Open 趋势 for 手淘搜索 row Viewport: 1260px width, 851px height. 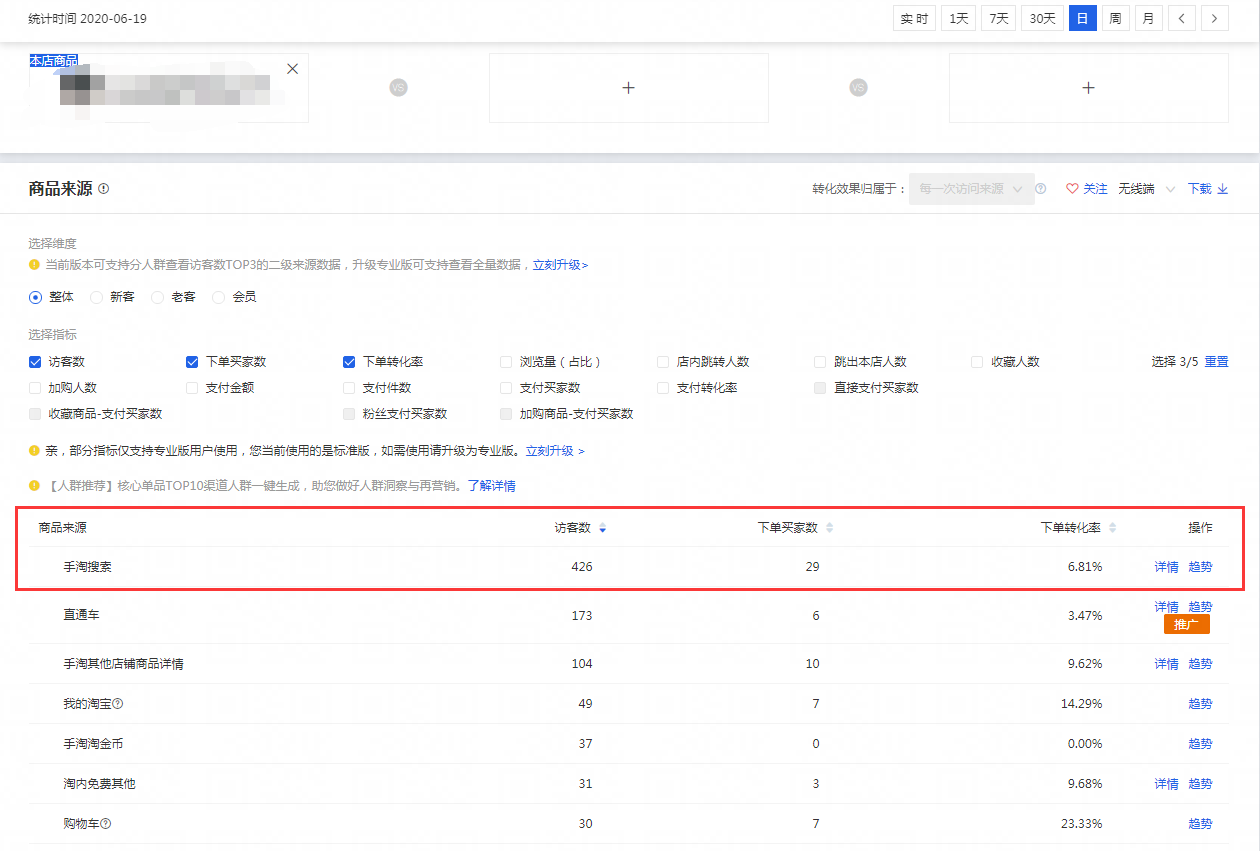(x=1200, y=567)
